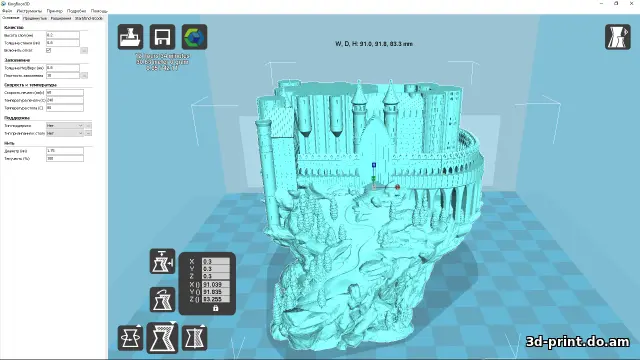Open the Помощь menu
The image size is (640, 360).
coord(99,11)
